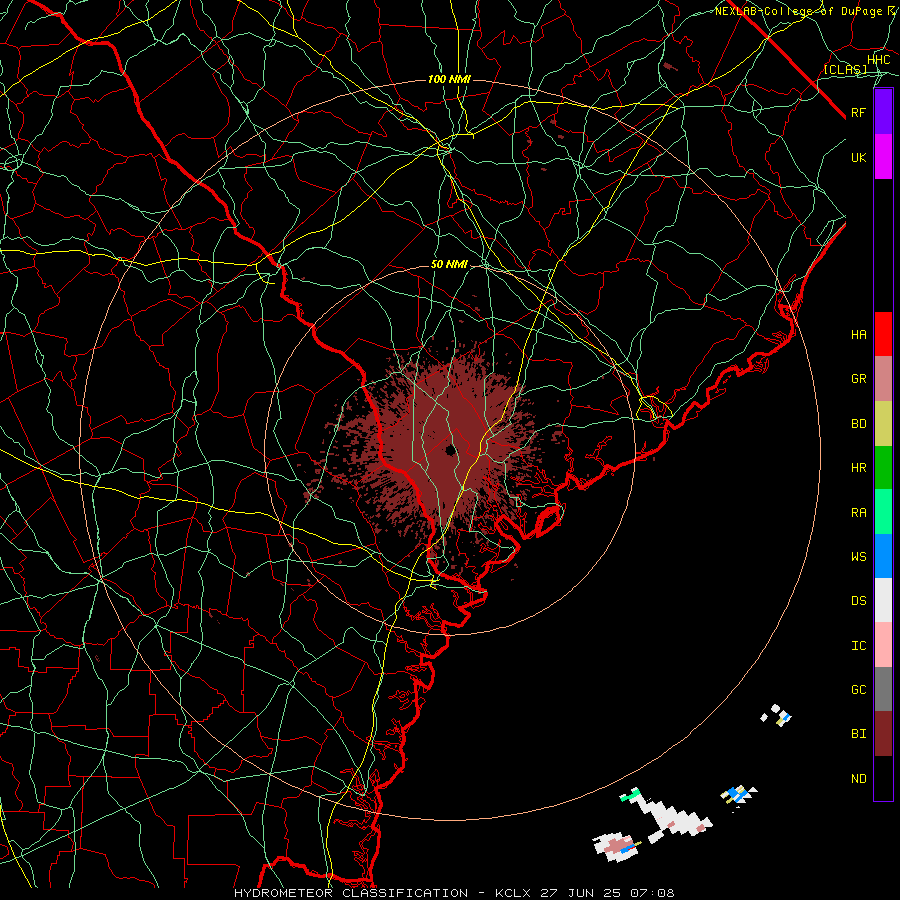The width and height of the screenshot is (900, 900).
Task: Pick the WS blue legend swatch
Action: (883, 556)
